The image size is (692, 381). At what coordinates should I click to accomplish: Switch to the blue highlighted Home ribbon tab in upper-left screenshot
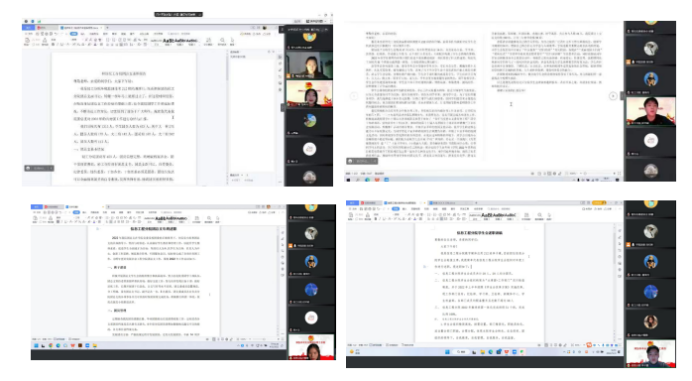[74, 34]
